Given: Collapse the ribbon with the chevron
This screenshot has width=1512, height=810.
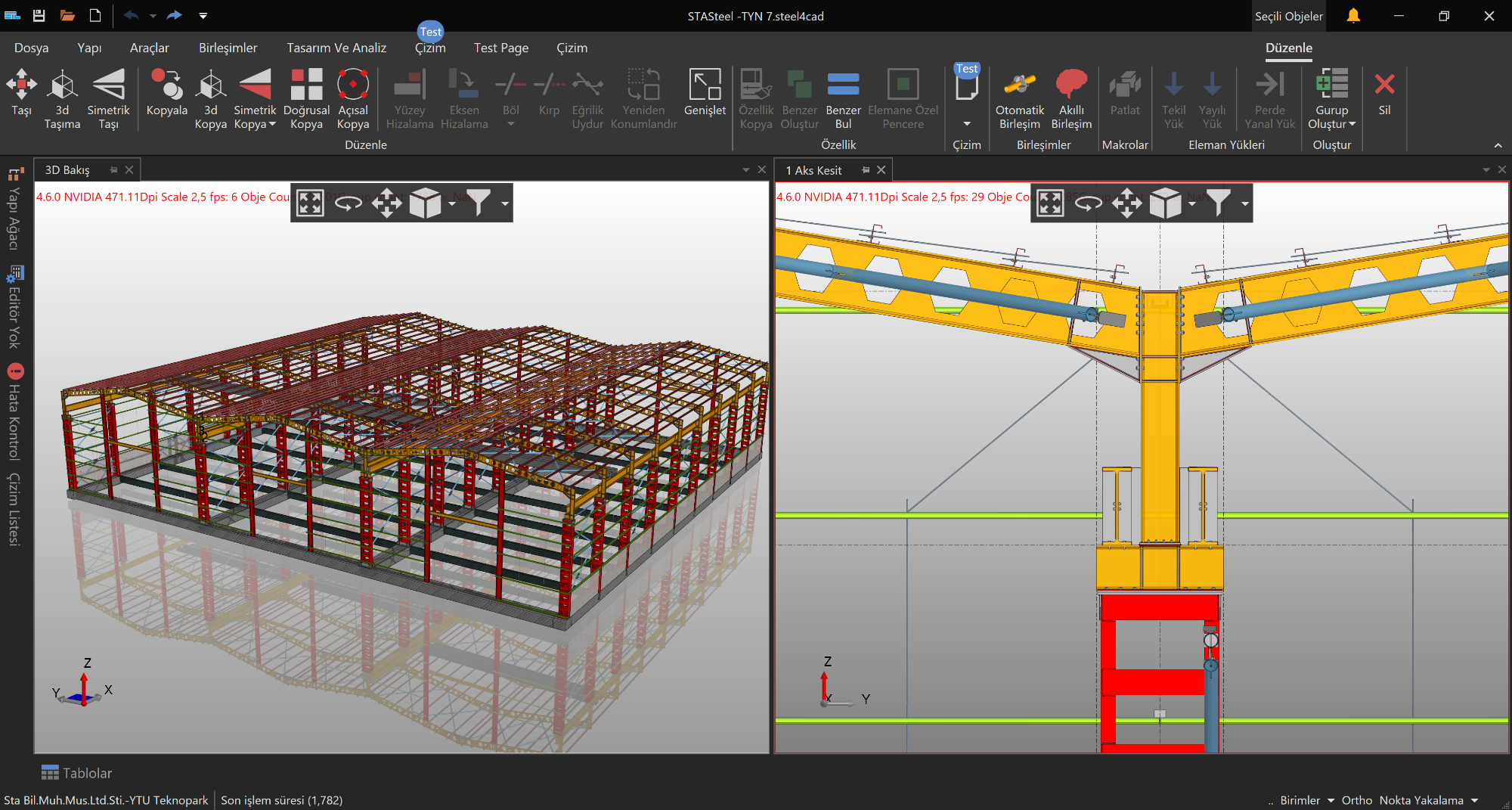Looking at the screenshot, I should 1498,145.
